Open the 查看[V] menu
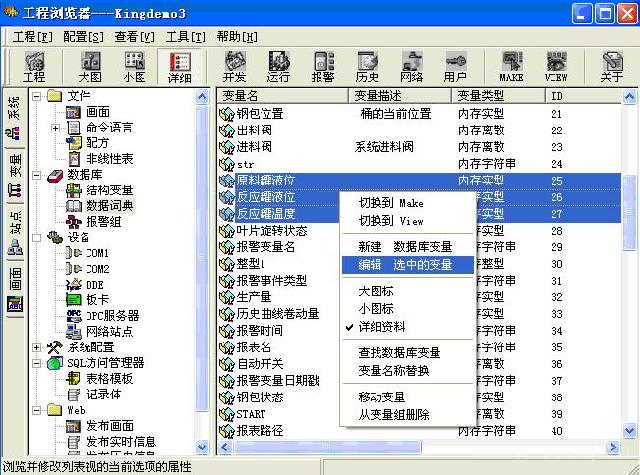 135,37
